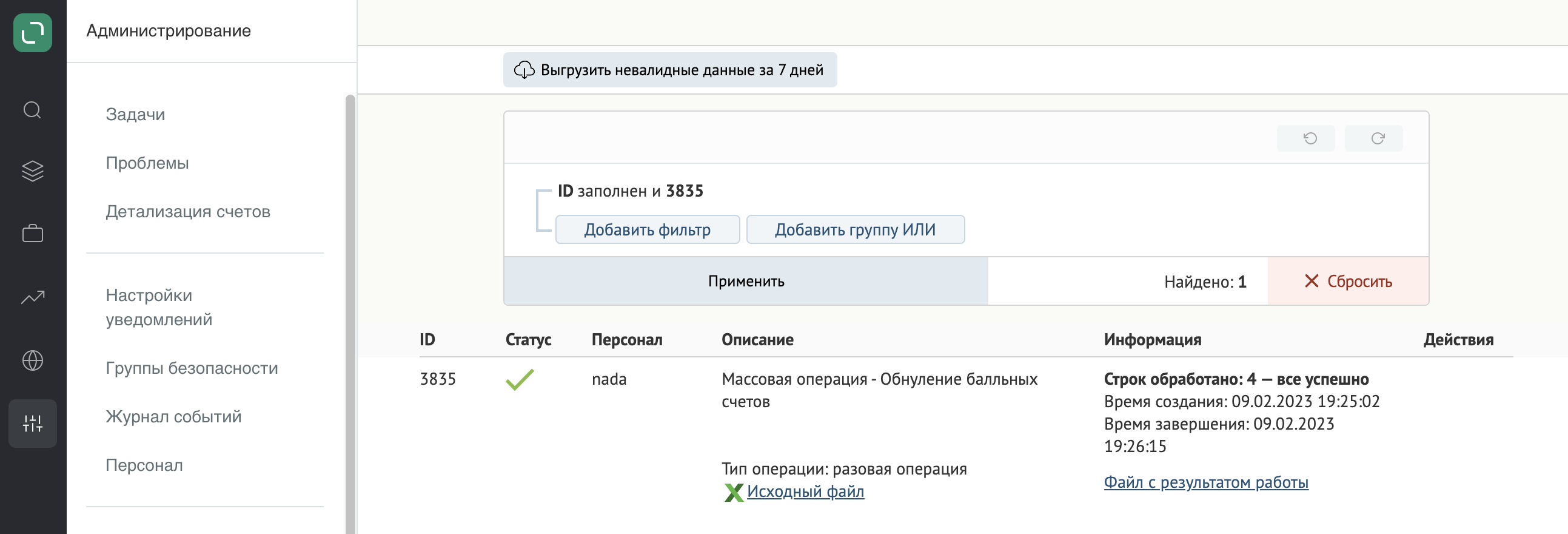Click the Администрирование heading
1568x534 pixels.
click(169, 30)
